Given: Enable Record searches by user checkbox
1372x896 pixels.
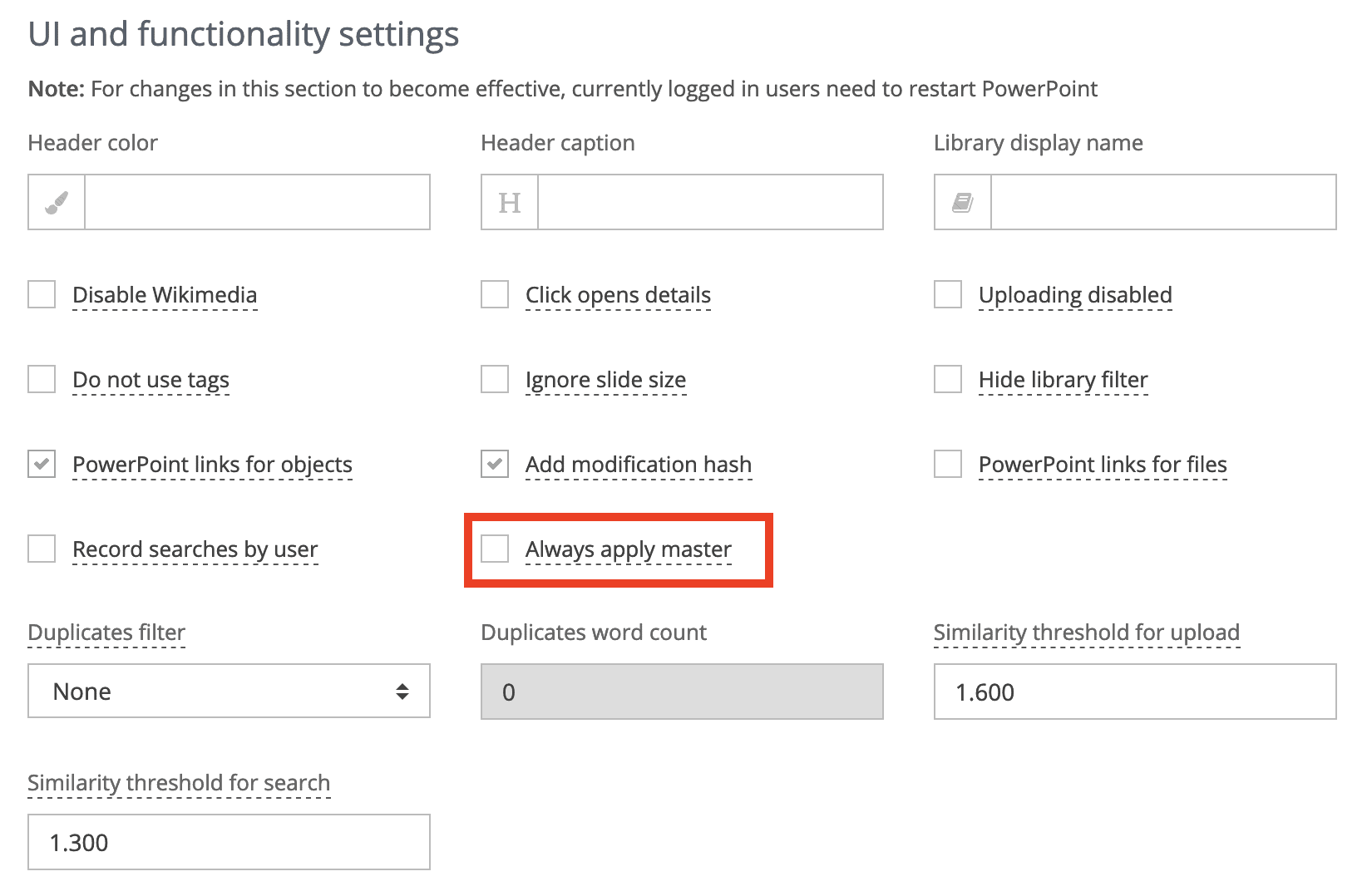Looking at the screenshot, I should point(42,549).
